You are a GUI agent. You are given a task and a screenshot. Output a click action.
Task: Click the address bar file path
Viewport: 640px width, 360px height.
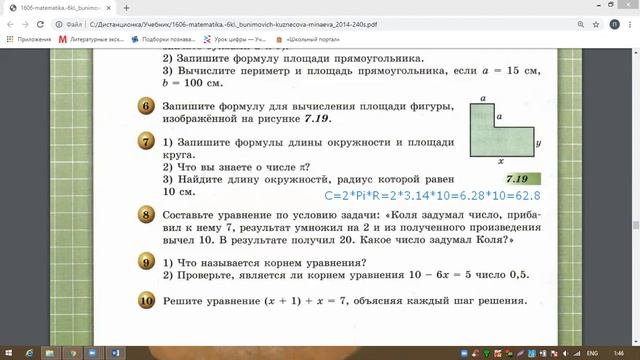(x=233, y=24)
